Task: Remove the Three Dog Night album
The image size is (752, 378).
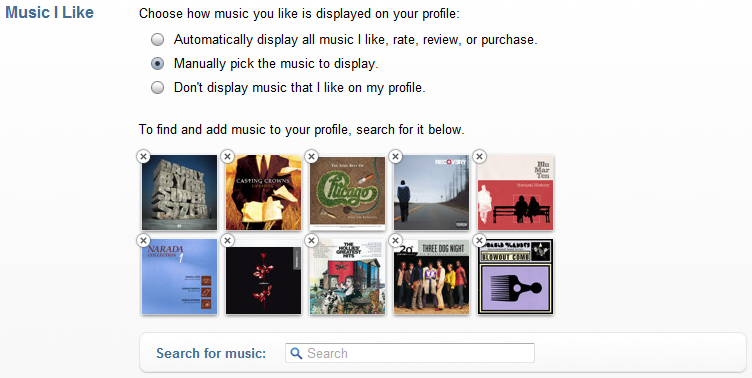Action: point(395,240)
